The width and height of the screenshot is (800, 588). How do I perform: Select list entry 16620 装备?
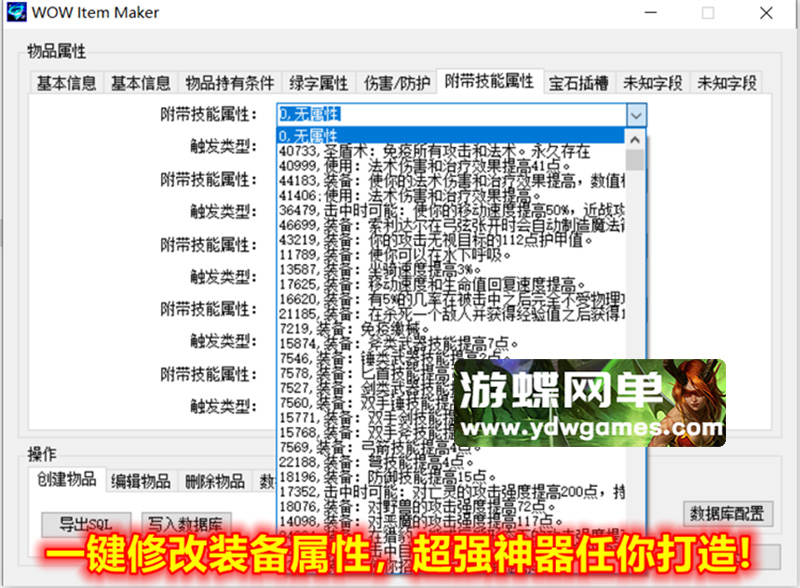(451, 299)
